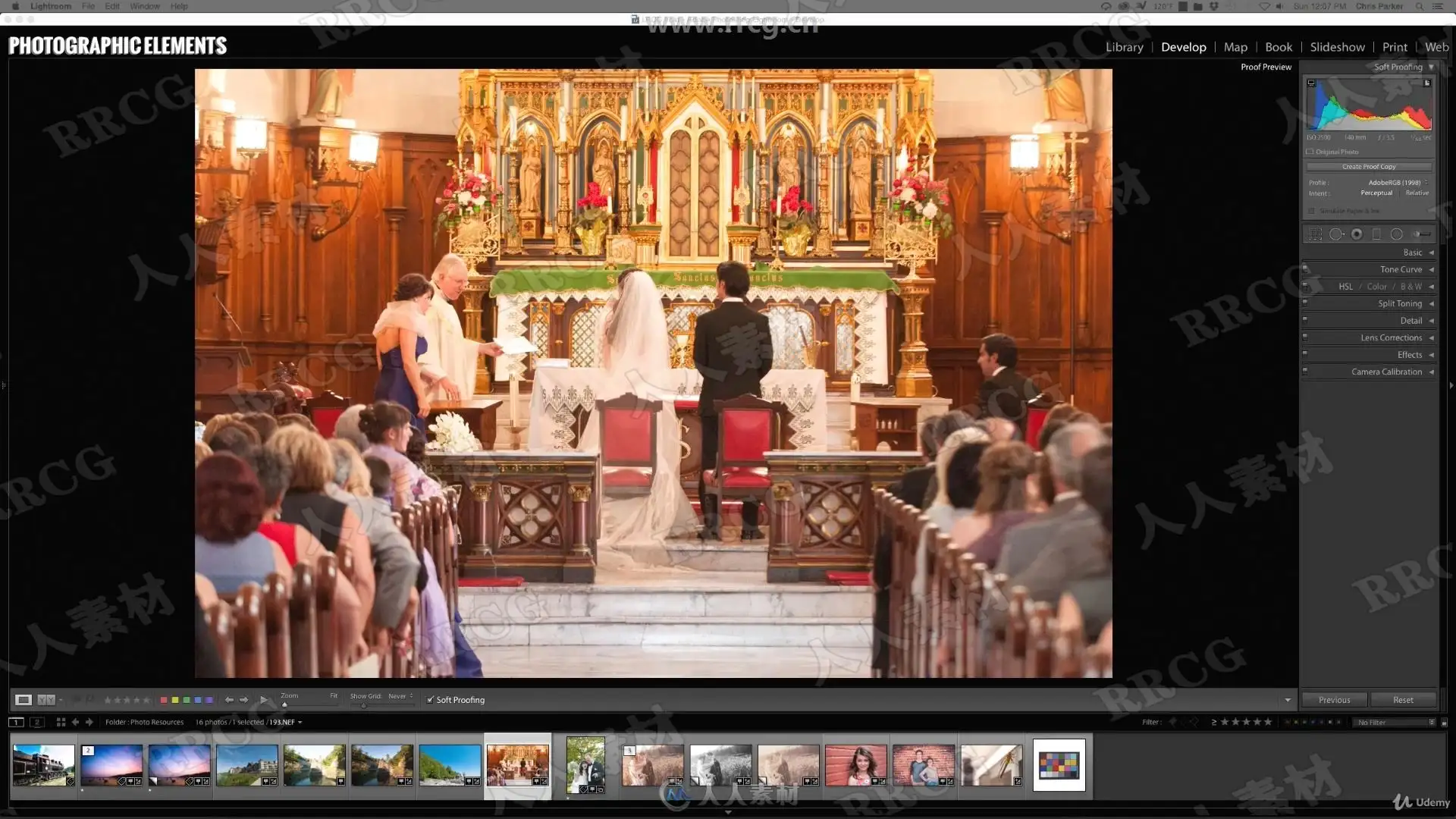Open the Slideshow module

(1337, 47)
